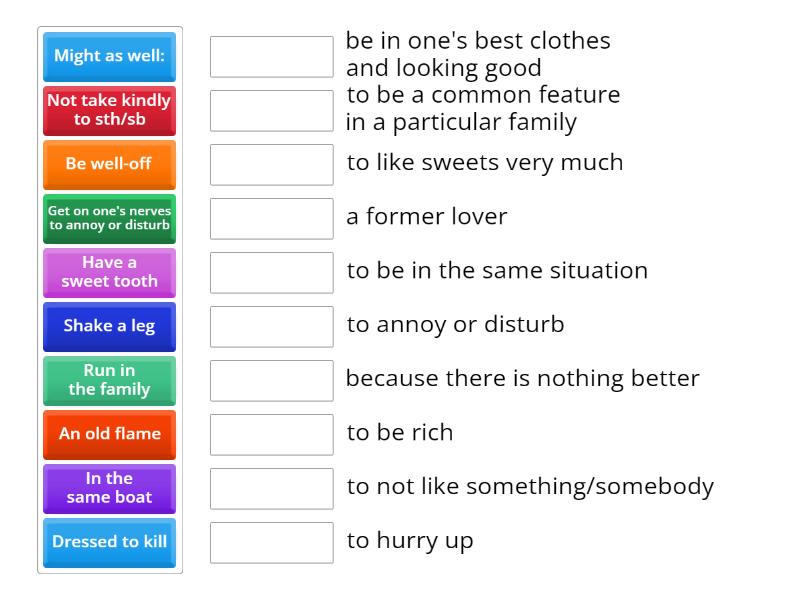Screen dimensions: 800x600
Task: Select the "Run in the family" tile
Action: tap(109, 381)
